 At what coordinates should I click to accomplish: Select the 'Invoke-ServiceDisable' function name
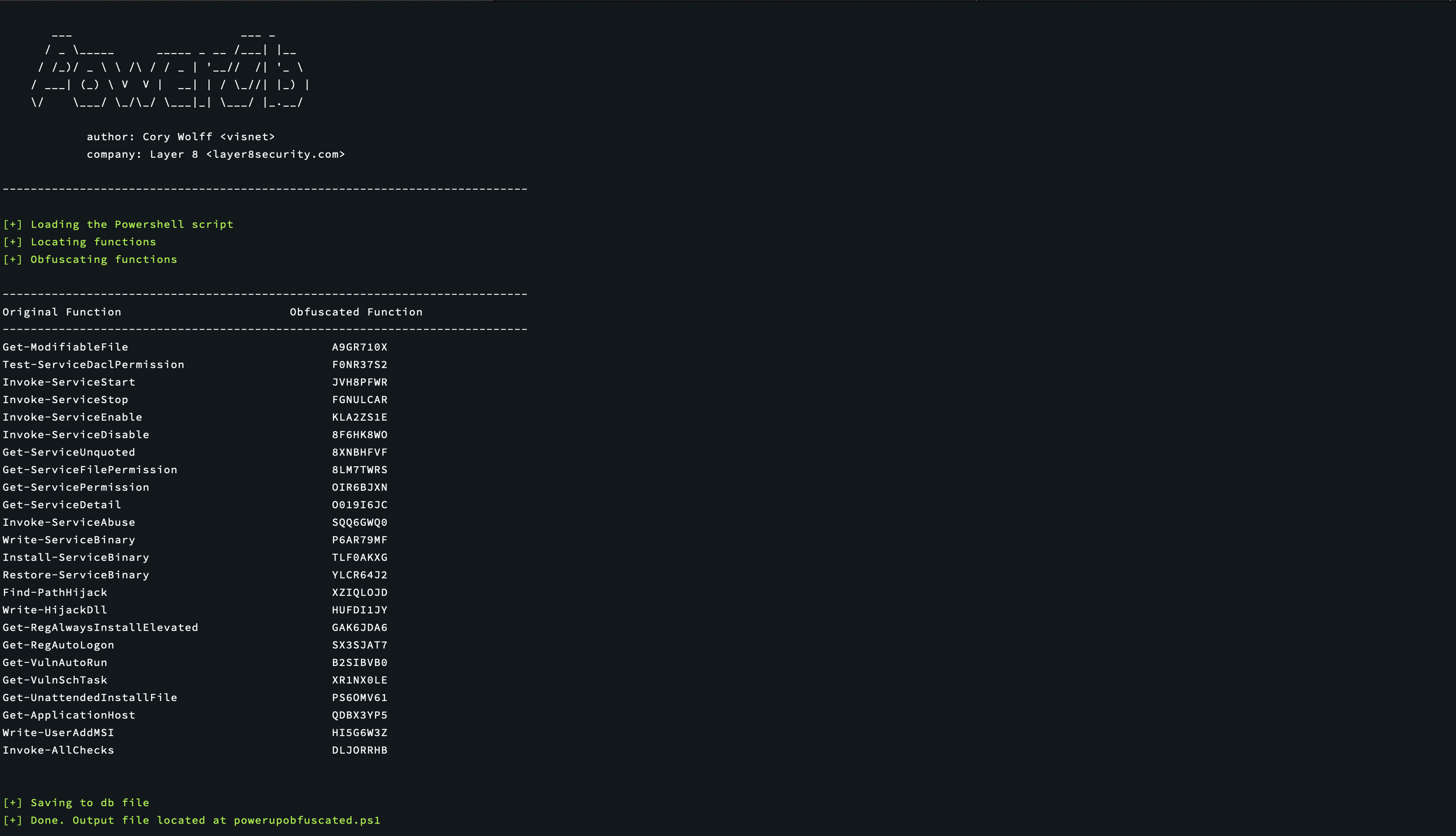(x=76, y=435)
